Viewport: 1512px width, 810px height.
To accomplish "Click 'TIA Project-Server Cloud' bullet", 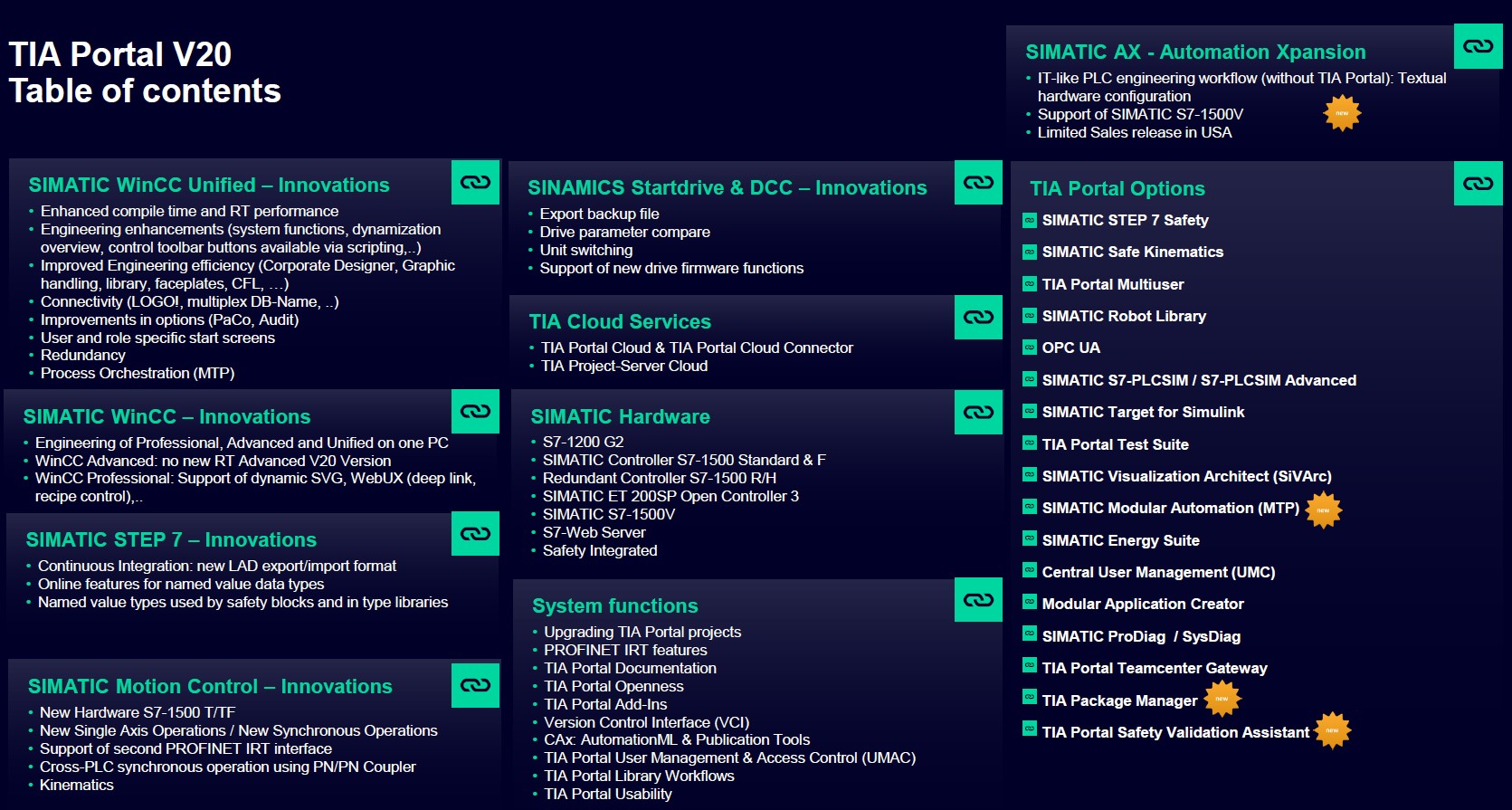I will click(x=624, y=366).
